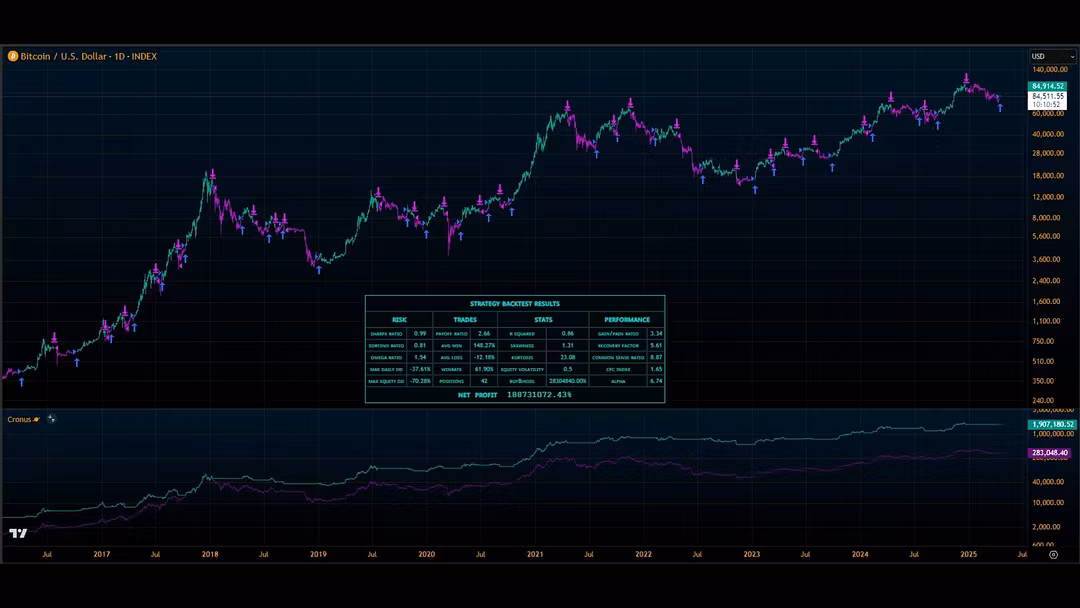Screen dimensions: 1080x608
Task: Click the Bitcoin symbol logo icon
Action: 13,57
